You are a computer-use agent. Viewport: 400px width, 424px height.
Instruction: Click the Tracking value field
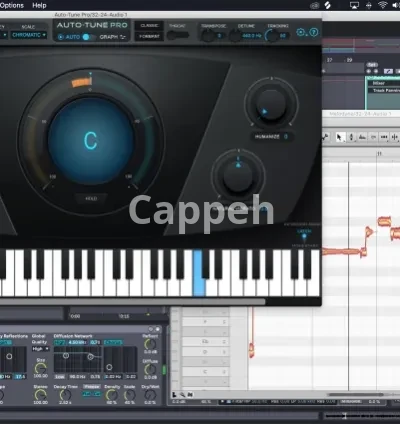tap(283, 35)
